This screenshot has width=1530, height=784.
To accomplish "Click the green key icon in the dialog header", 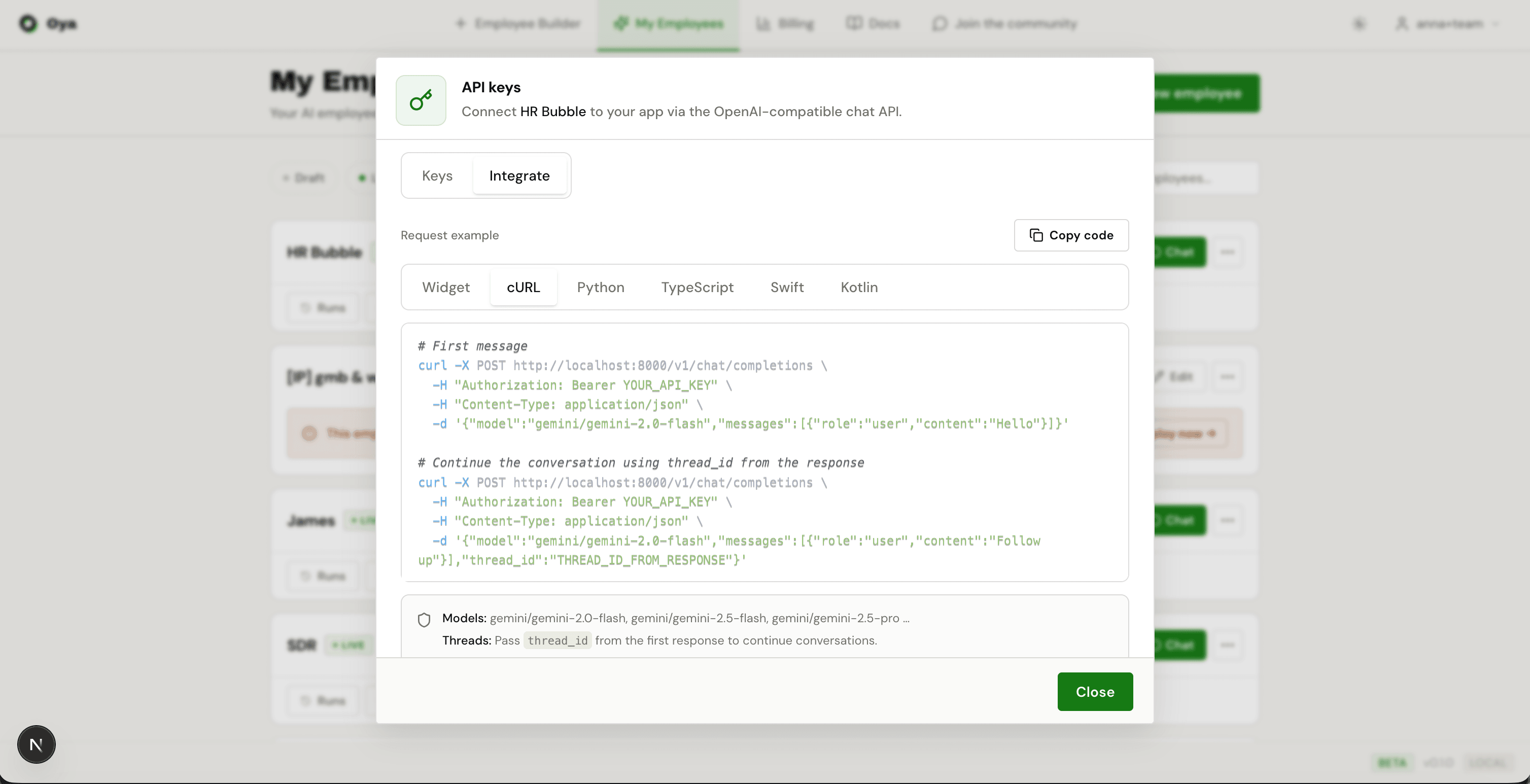I will pyautogui.click(x=420, y=100).
